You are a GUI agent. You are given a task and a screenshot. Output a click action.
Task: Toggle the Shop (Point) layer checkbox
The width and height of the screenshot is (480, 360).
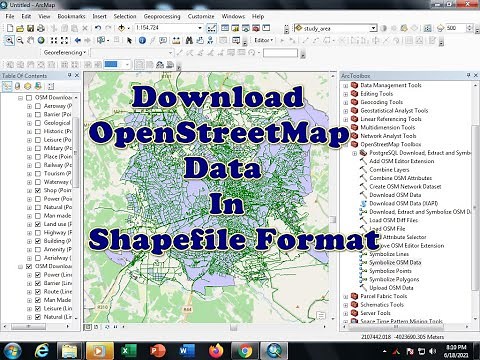pos(38,190)
